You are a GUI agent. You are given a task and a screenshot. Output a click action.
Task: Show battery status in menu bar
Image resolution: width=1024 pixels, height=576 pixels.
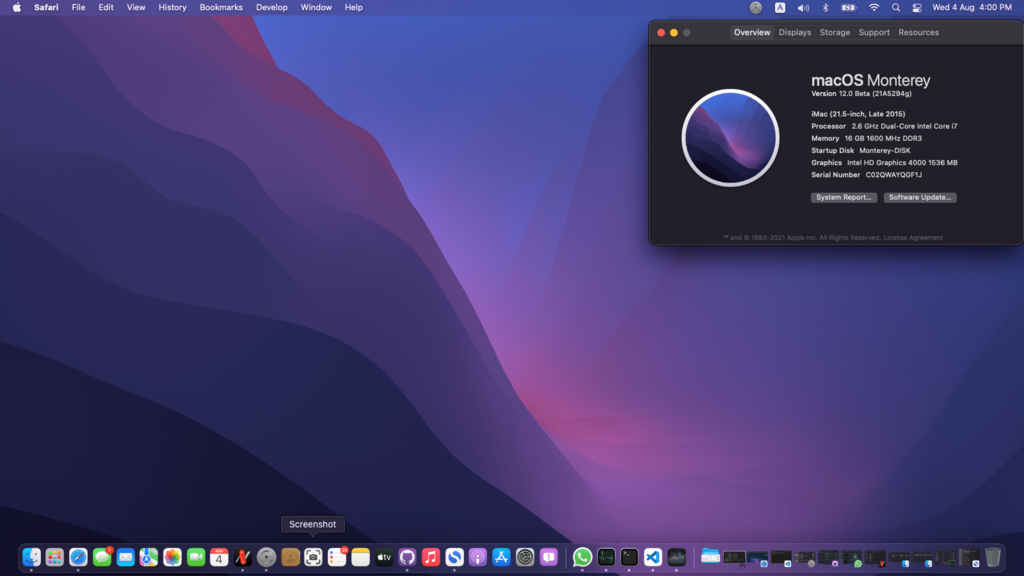[848, 7]
